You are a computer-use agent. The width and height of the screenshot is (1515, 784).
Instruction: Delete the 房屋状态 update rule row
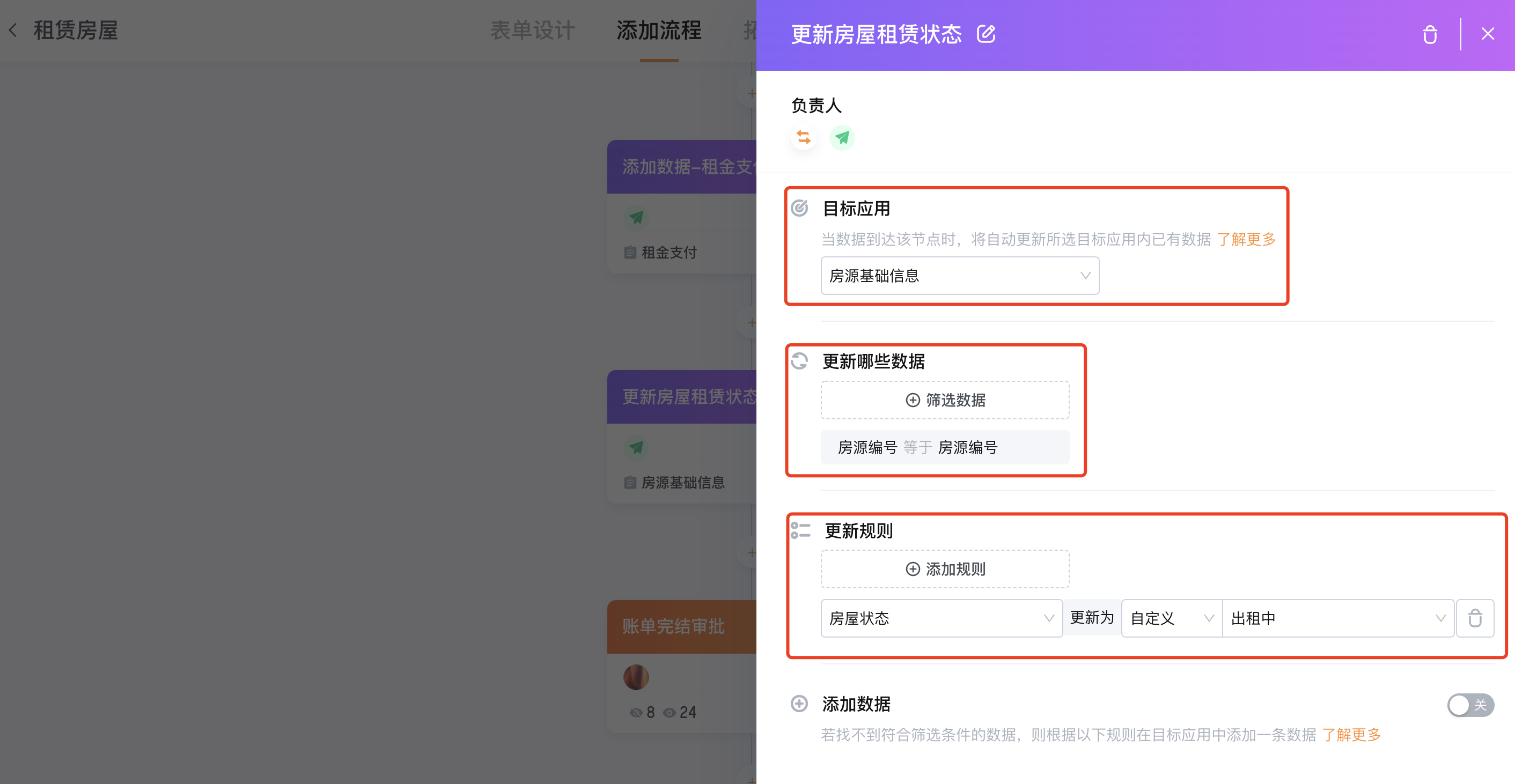[x=1475, y=618]
